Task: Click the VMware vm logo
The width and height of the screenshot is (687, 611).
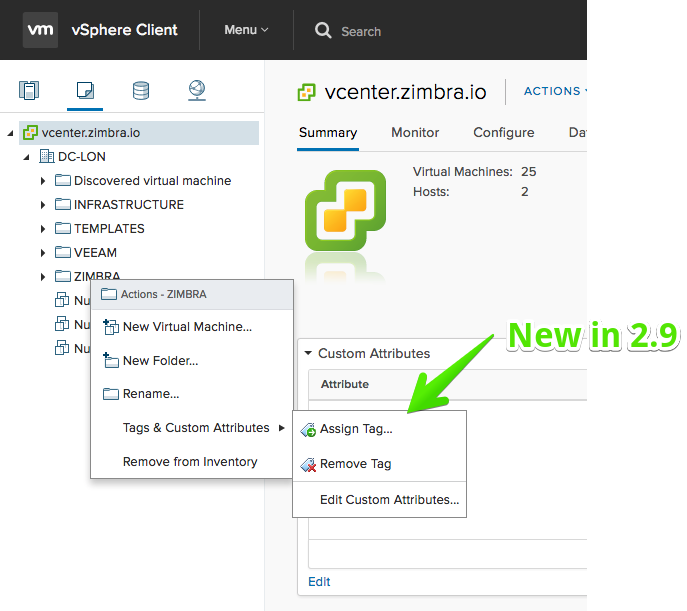Action: point(40,30)
